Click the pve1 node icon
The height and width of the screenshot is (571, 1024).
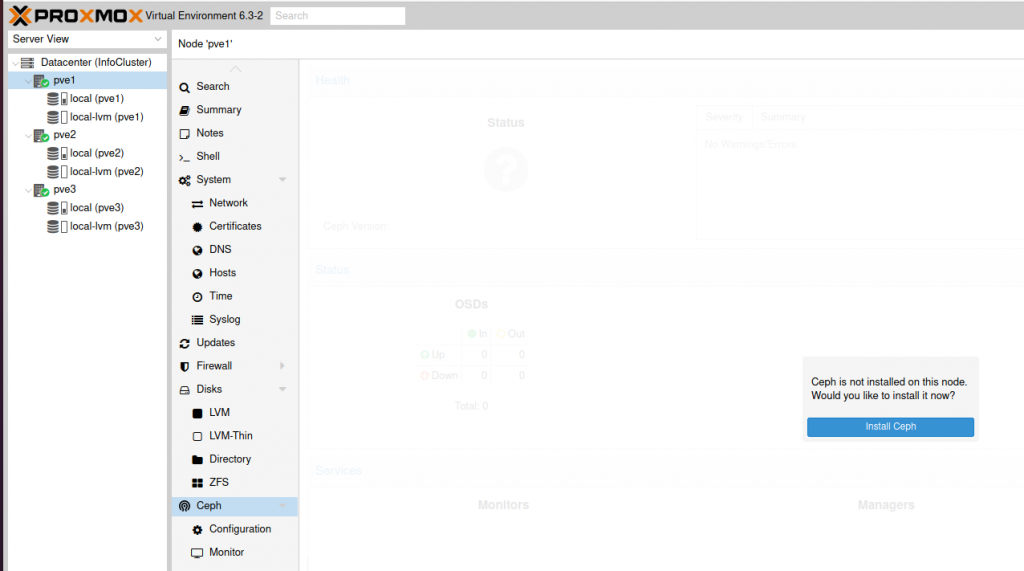pyautogui.click(x=41, y=81)
